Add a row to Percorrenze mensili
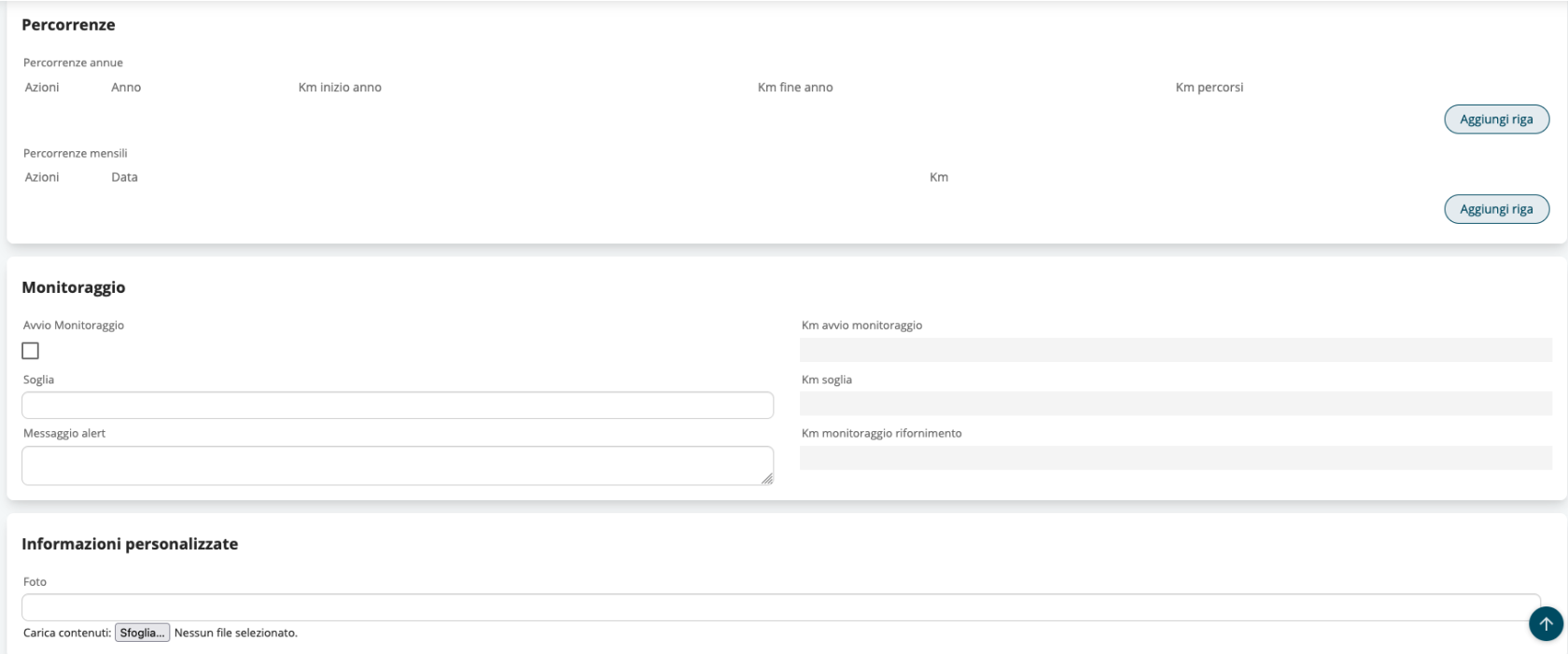The width and height of the screenshot is (1568, 654). pos(1496,209)
